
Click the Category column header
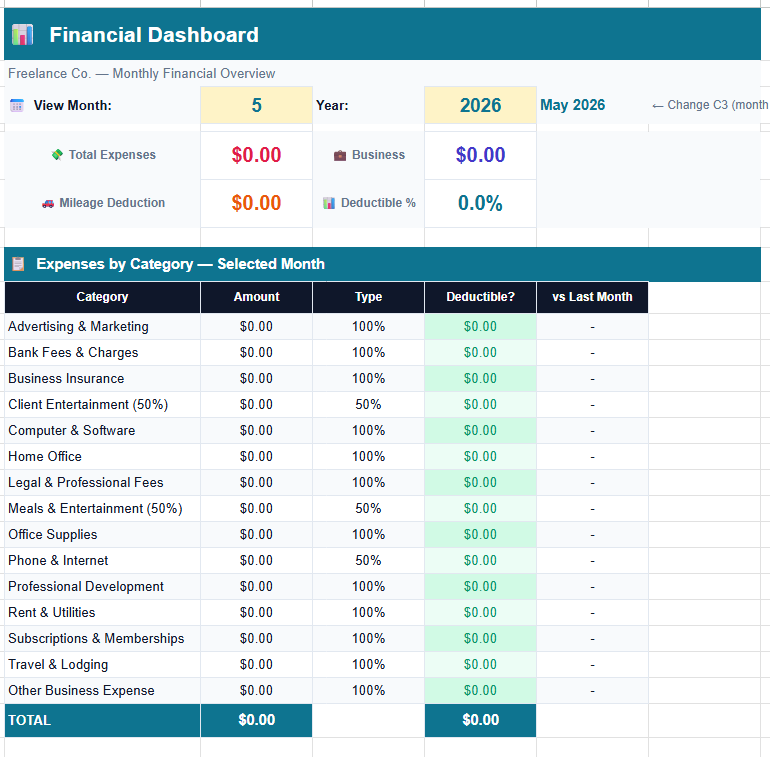pyautogui.click(x=102, y=297)
